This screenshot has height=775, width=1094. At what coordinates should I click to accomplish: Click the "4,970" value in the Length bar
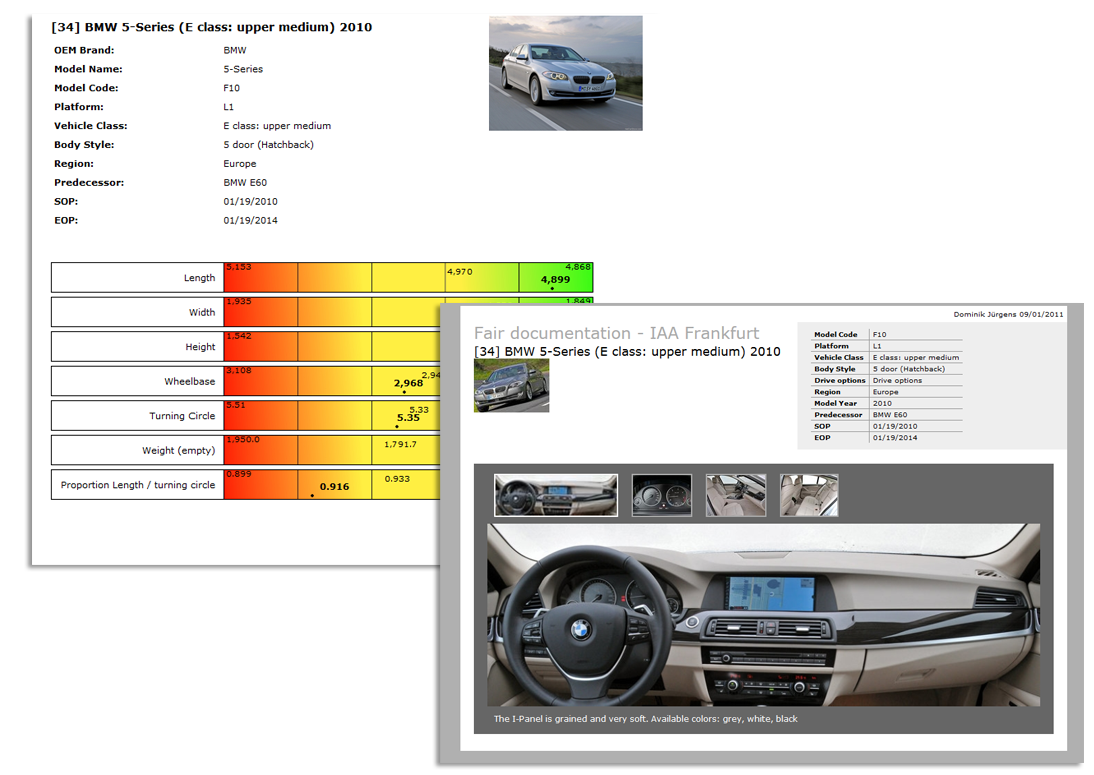click(x=460, y=271)
